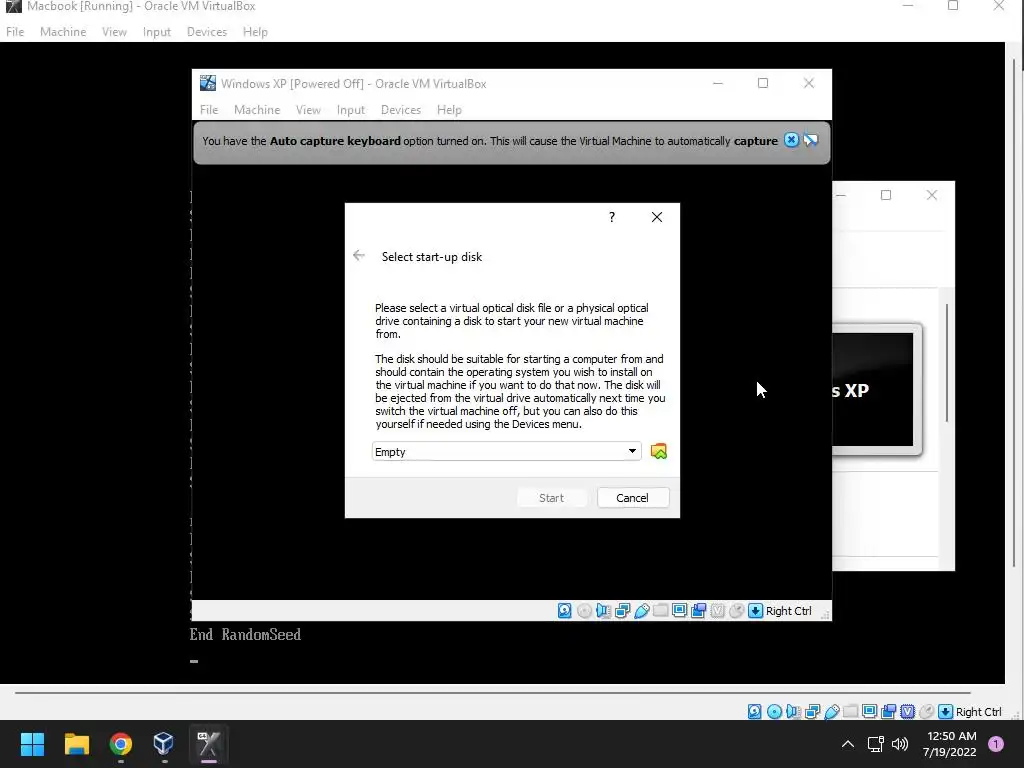
Task: Open the dialog's question mark help
Action: 612,217
